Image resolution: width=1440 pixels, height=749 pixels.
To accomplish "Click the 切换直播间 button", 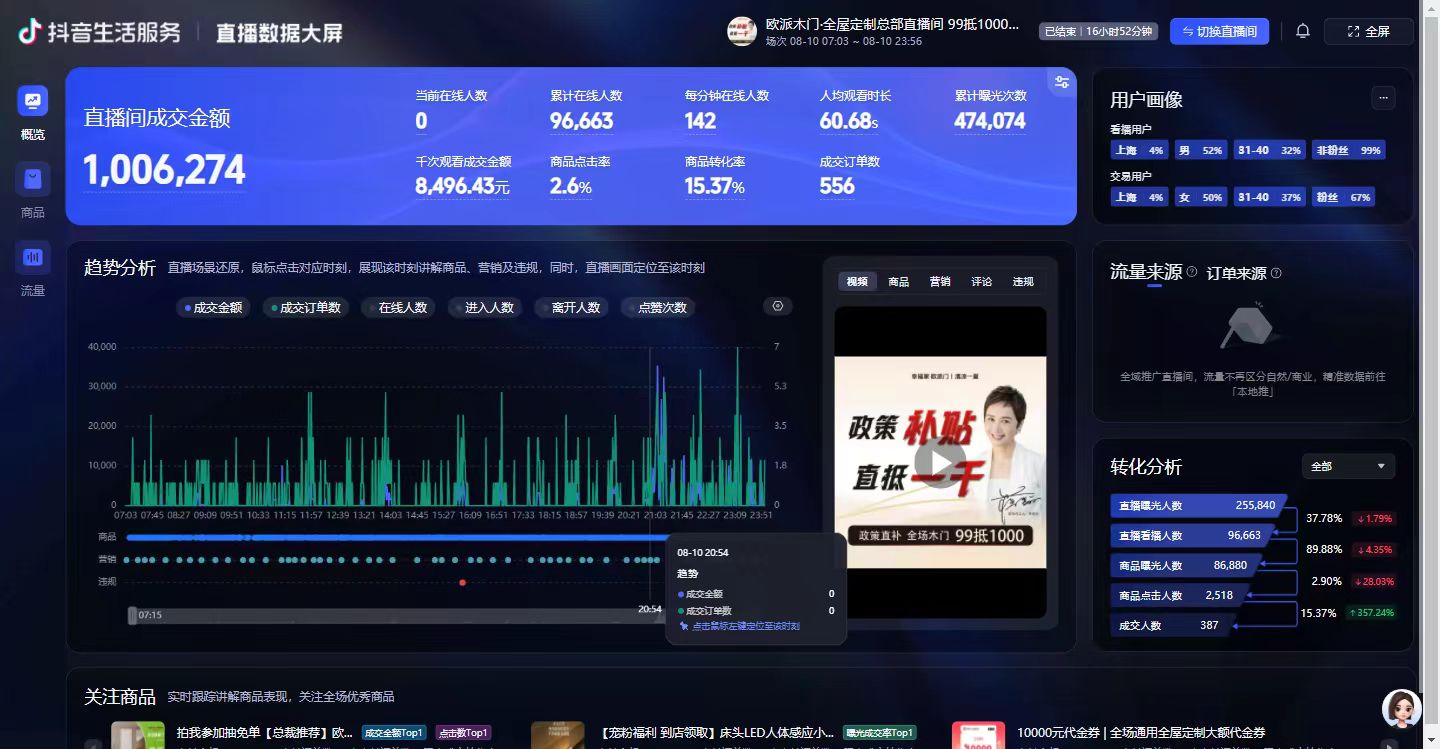I will click(1219, 31).
